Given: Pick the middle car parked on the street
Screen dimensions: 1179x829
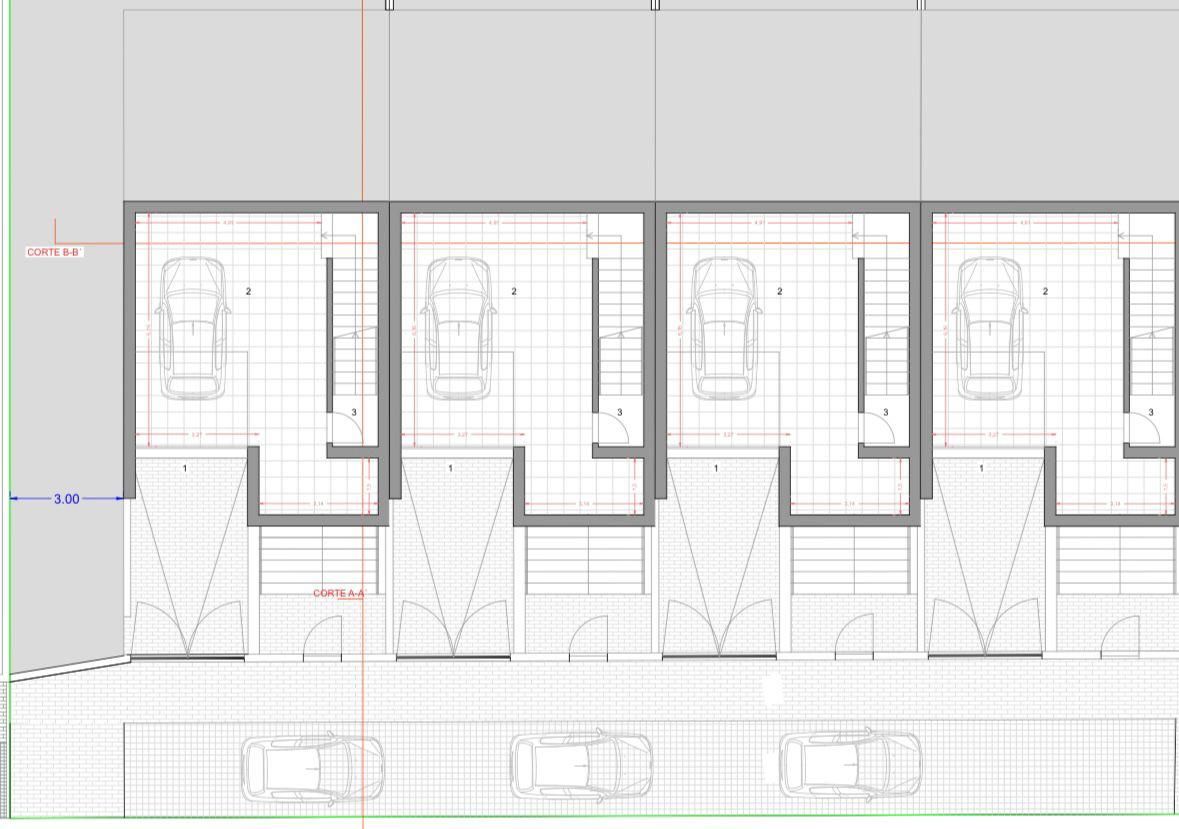Looking at the screenshot, I should 581,766.
